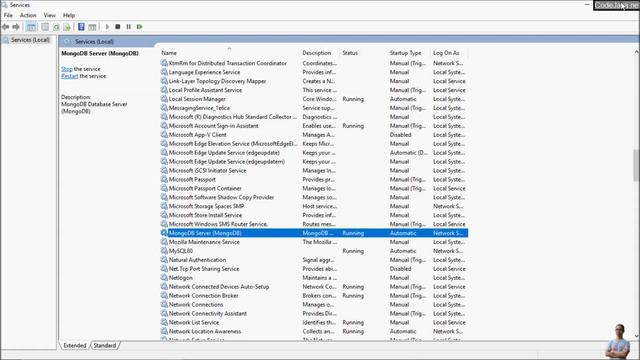Select Microsoft Edge Elevation Service row
This screenshot has width=640, height=360.
[x=314, y=144]
